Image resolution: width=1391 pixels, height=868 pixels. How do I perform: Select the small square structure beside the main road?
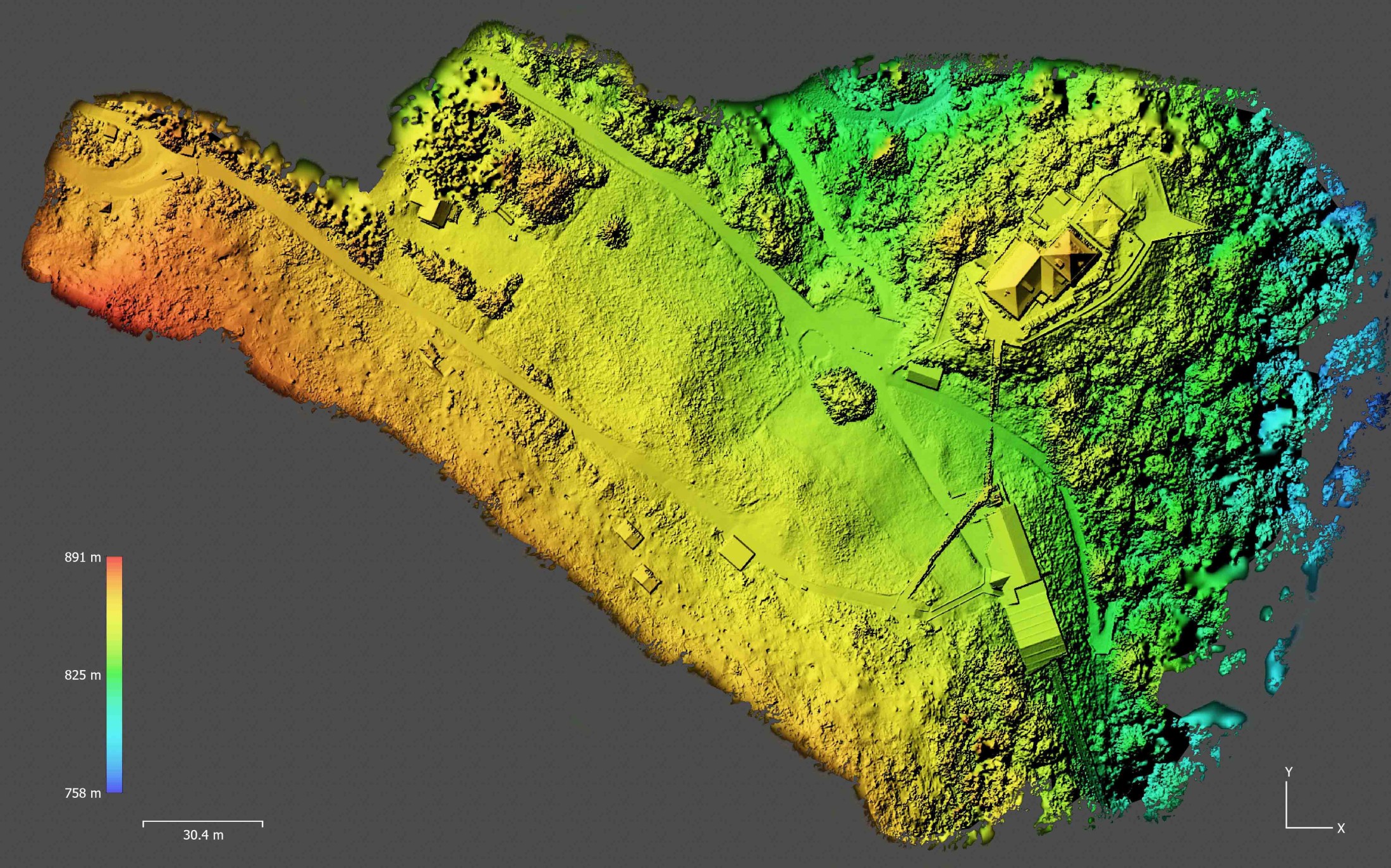737,553
